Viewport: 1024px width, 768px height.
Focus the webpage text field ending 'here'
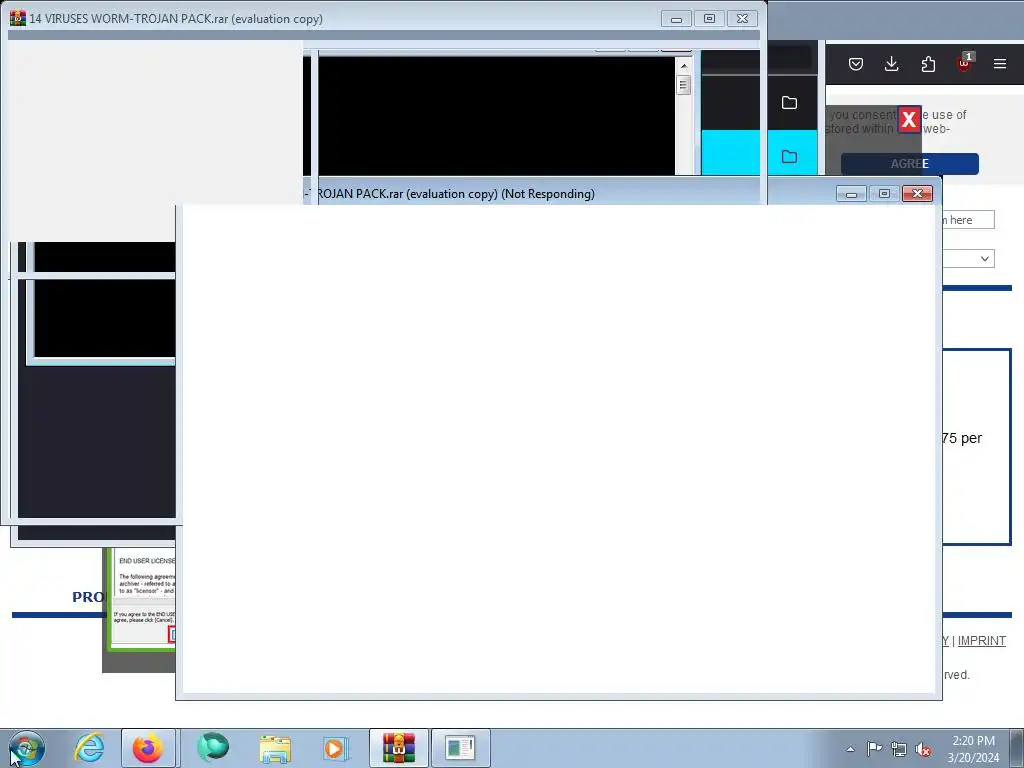tap(968, 220)
